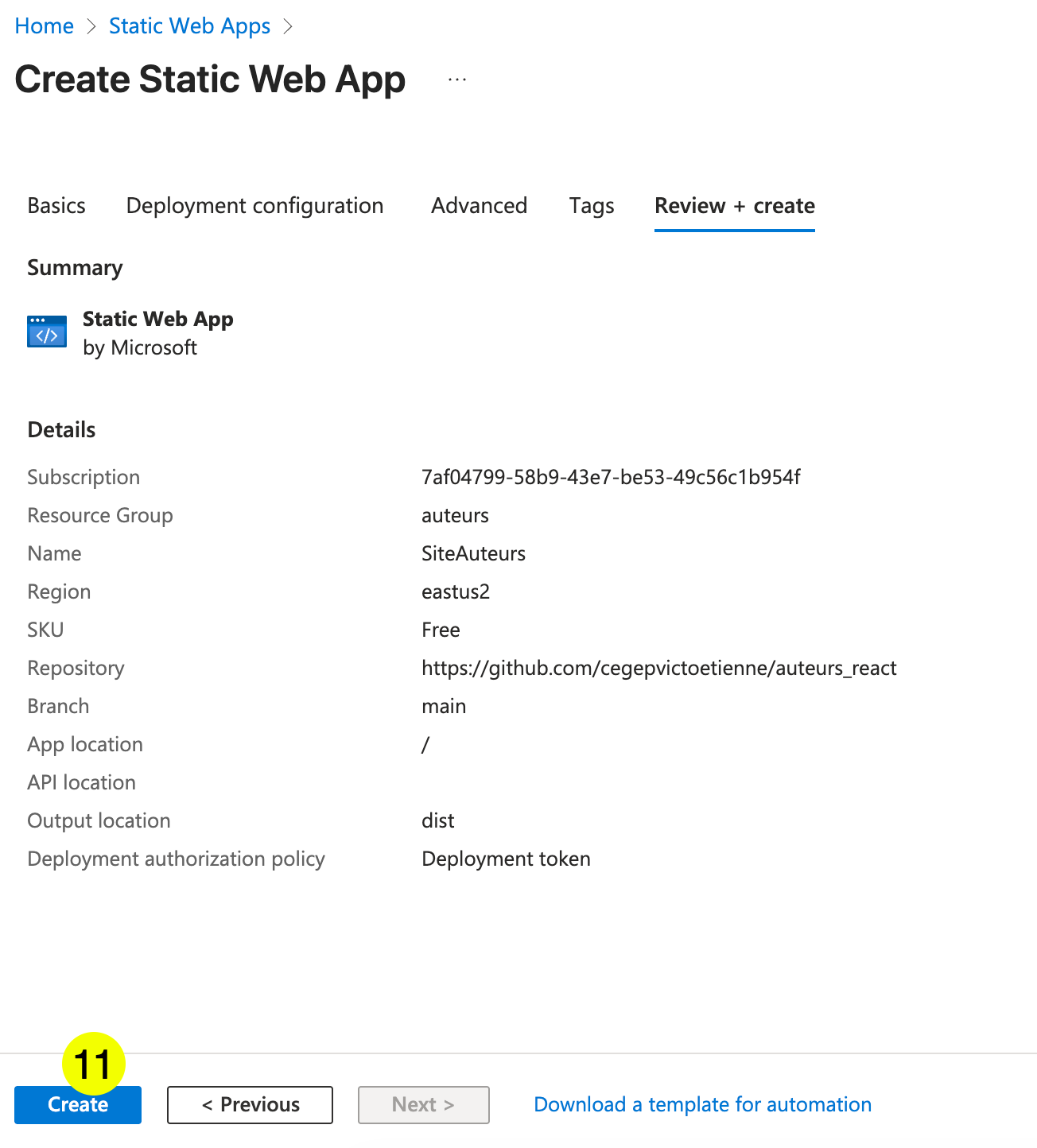Viewport: 1037px width, 1148px height.
Task: Select the Subscription ID value
Action: tap(611, 477)
